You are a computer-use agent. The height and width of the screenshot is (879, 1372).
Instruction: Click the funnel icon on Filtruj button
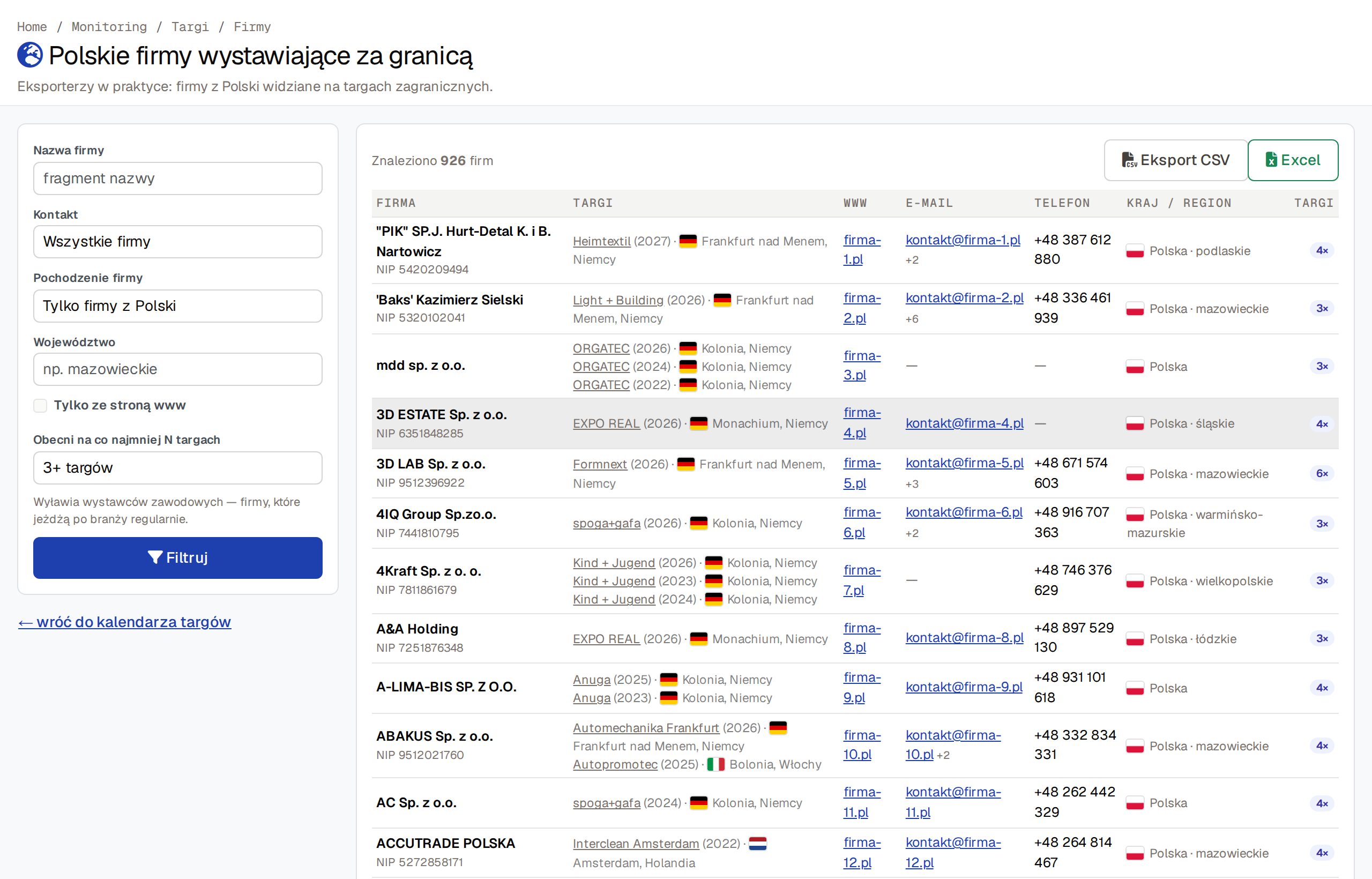[155, 557]
